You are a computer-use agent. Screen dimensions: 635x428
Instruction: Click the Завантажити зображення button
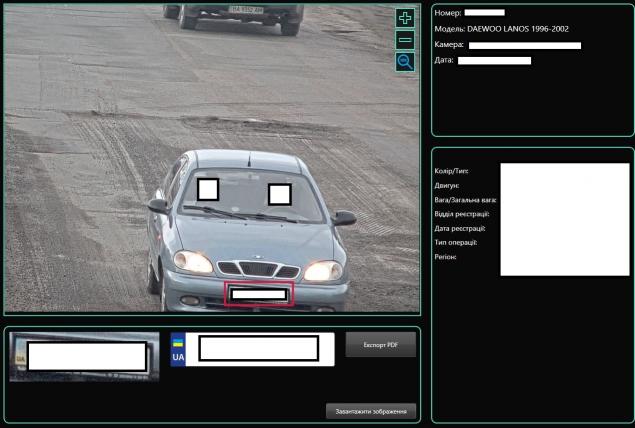tap(370, 411)
